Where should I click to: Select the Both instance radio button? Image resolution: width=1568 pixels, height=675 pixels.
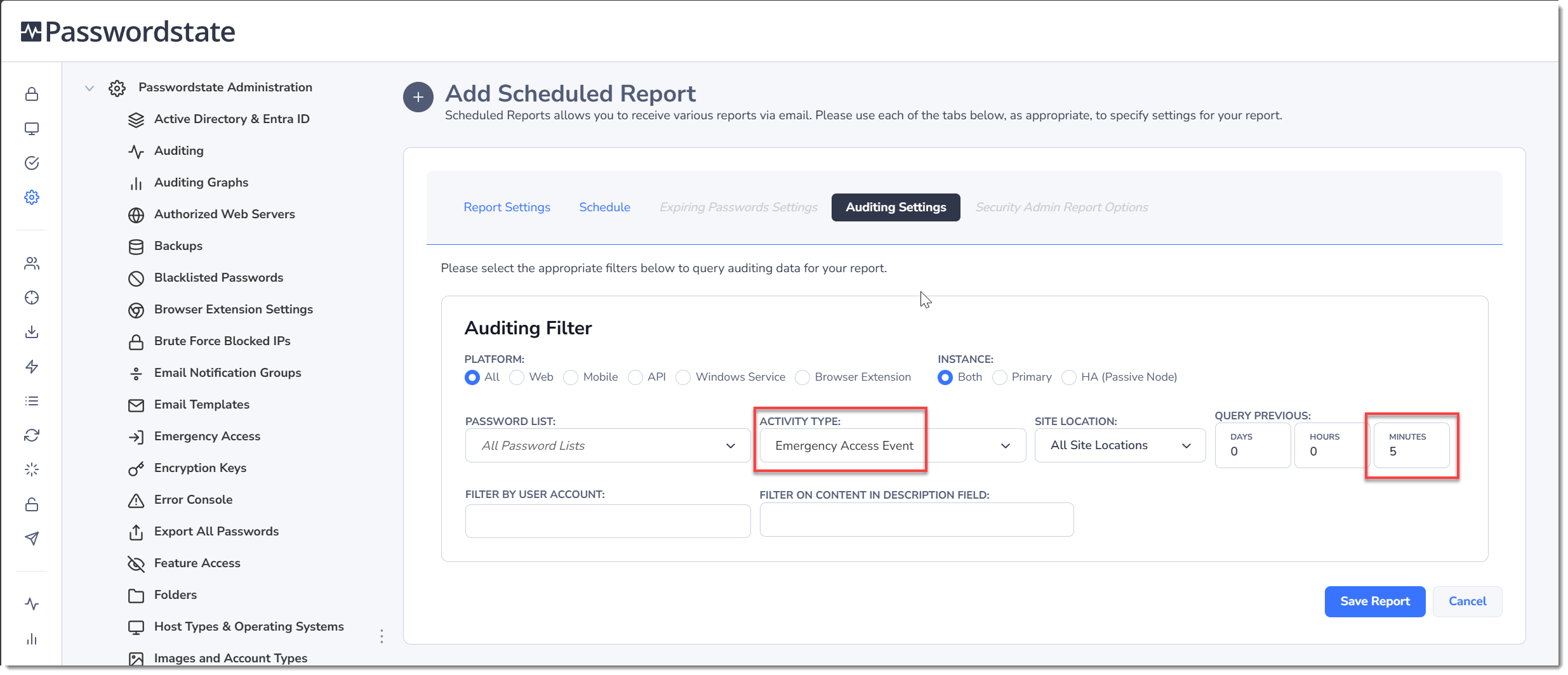pos(945,377)
